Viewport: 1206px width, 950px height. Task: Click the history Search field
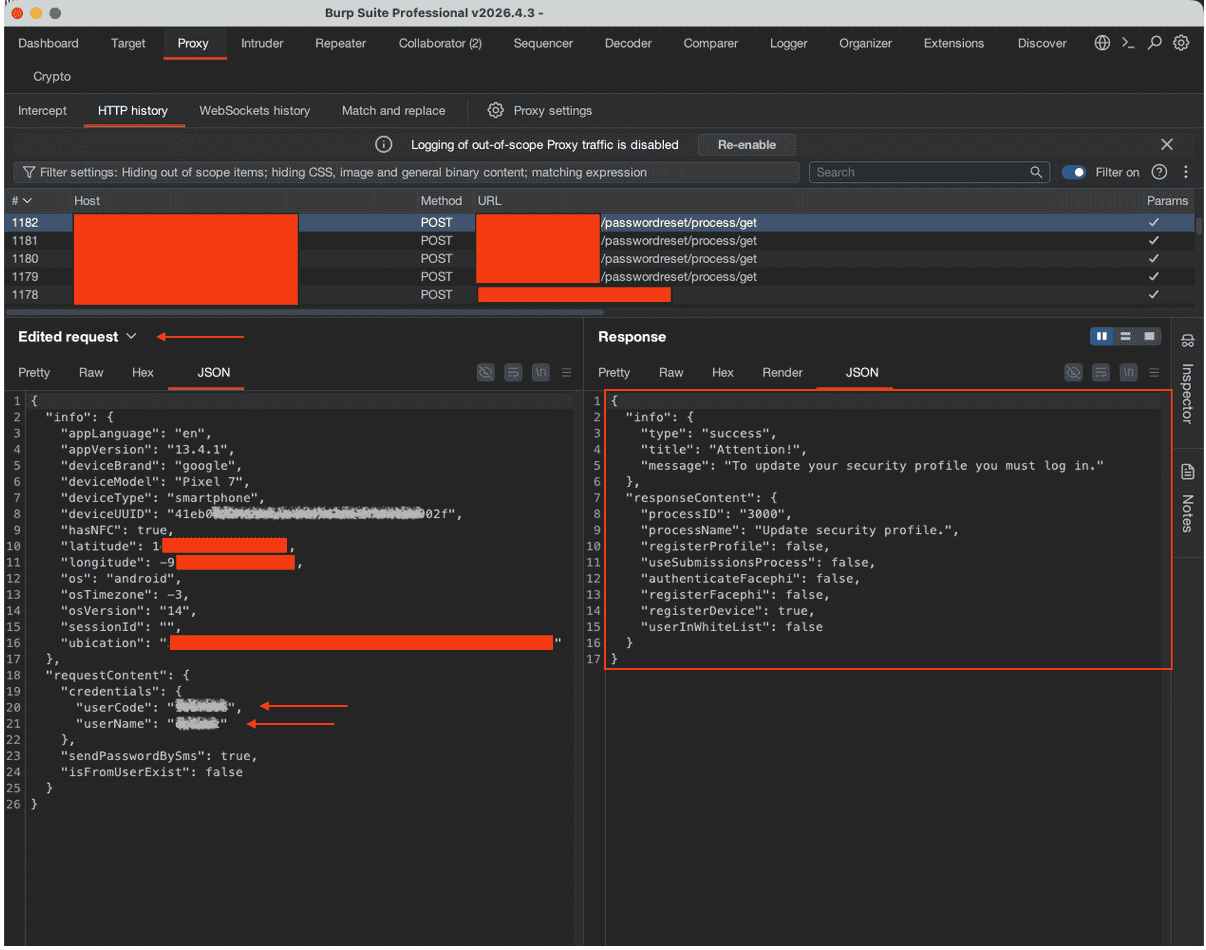(x=929, y=172)
